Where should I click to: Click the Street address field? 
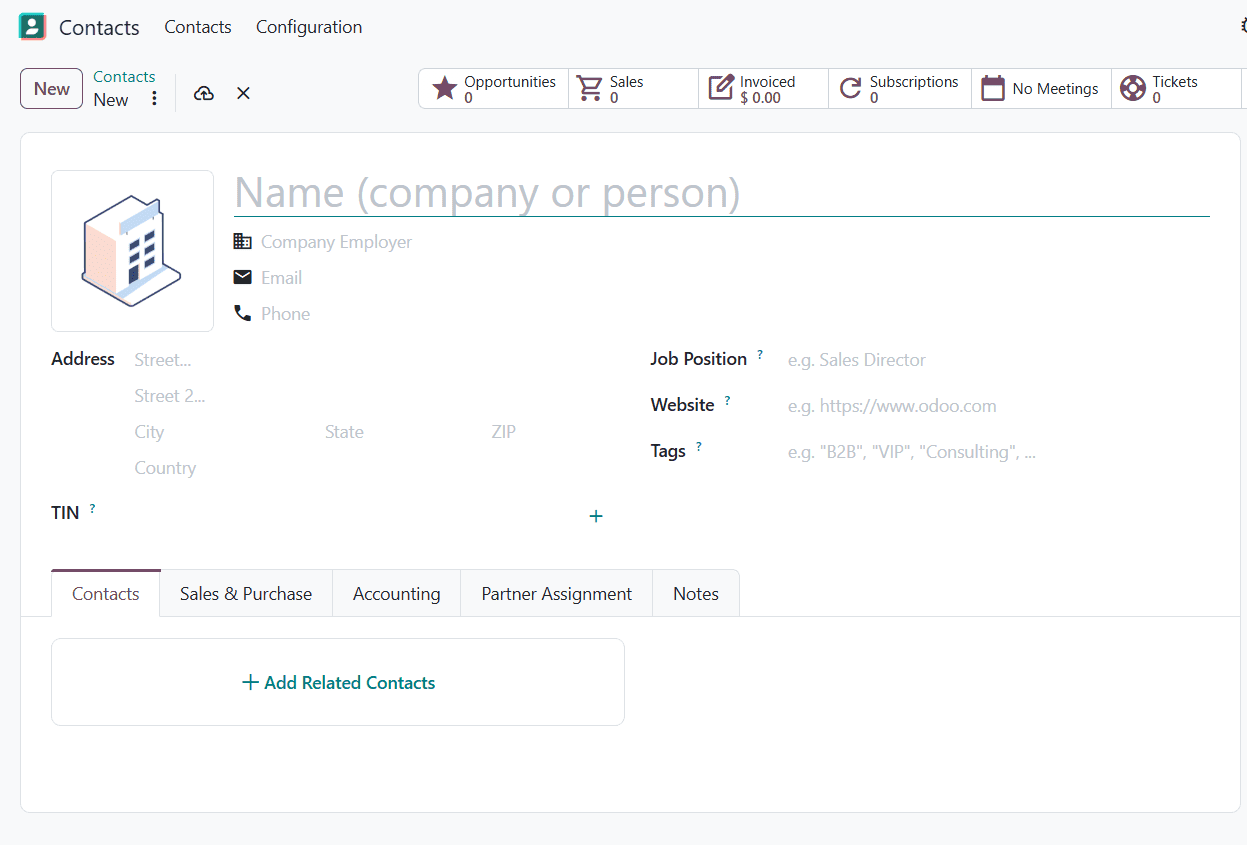pyautogui.click(x=369, y=360)
